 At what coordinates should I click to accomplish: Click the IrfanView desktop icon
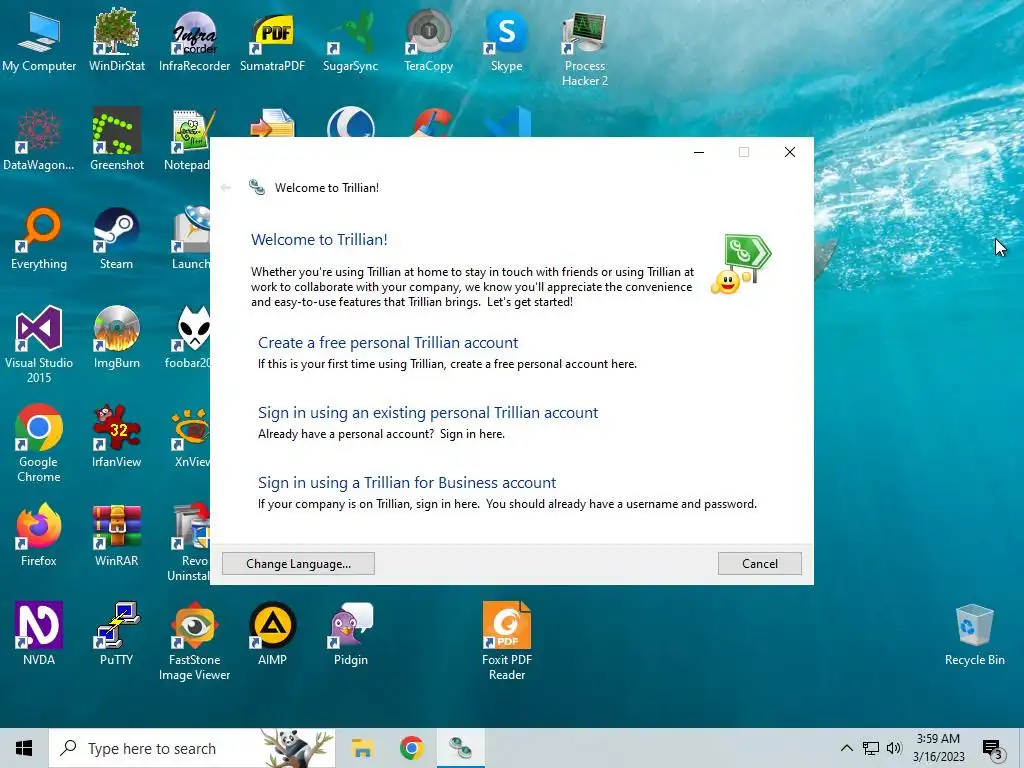tap(116, 438)
